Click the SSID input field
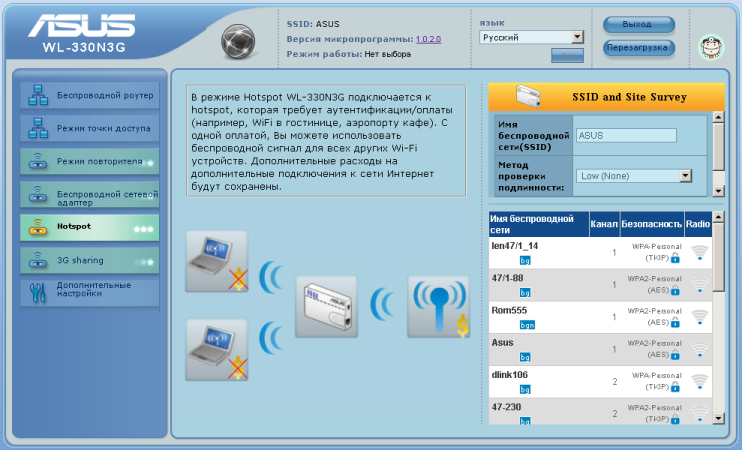Screen dimensions: 742x450 [626, 135]
